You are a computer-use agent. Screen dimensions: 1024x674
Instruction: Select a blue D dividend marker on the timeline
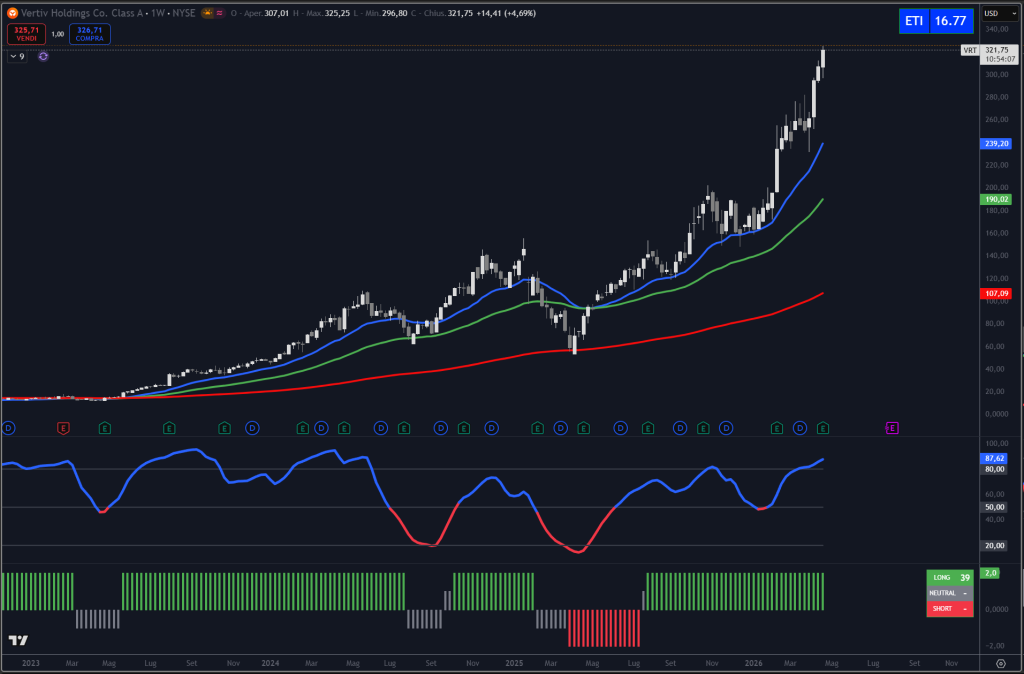coord(250,428)
